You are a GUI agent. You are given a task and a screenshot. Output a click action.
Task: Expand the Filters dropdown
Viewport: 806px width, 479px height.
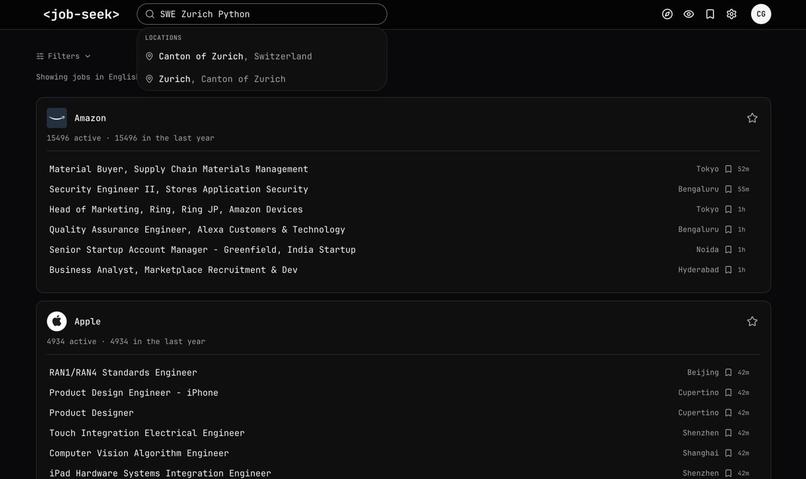[x=63, y=56]
